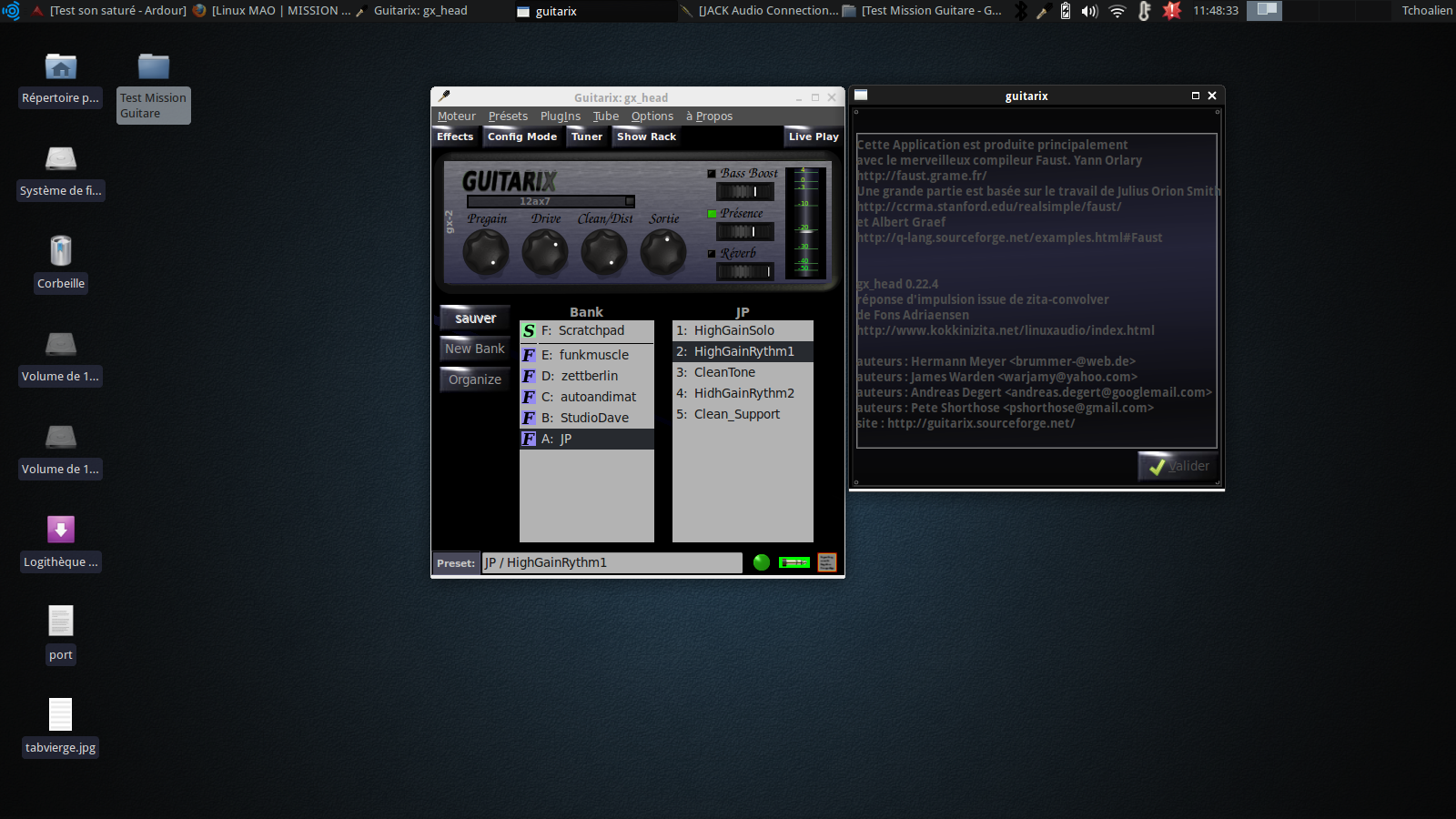Open the 12ax7 tube selector dropdown
Image resolution: width=1456 pixels, height=819 pixels.
click(551, 201)
